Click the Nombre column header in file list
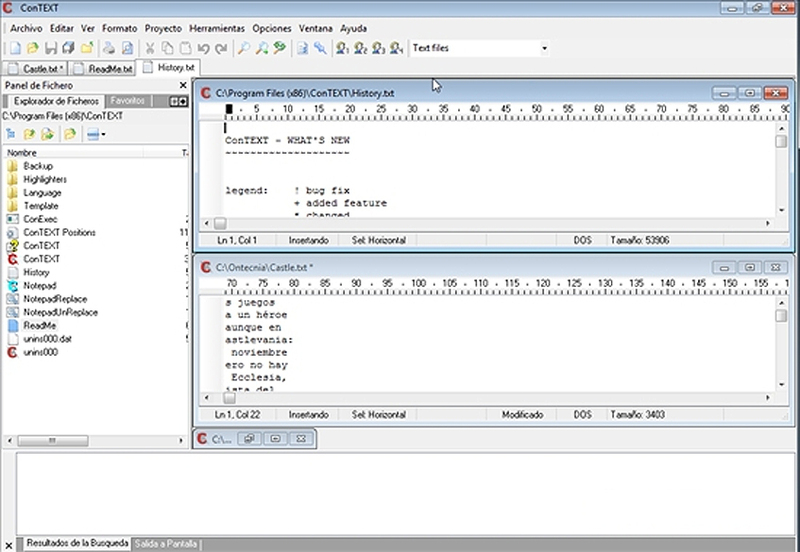 pos(73,153)
